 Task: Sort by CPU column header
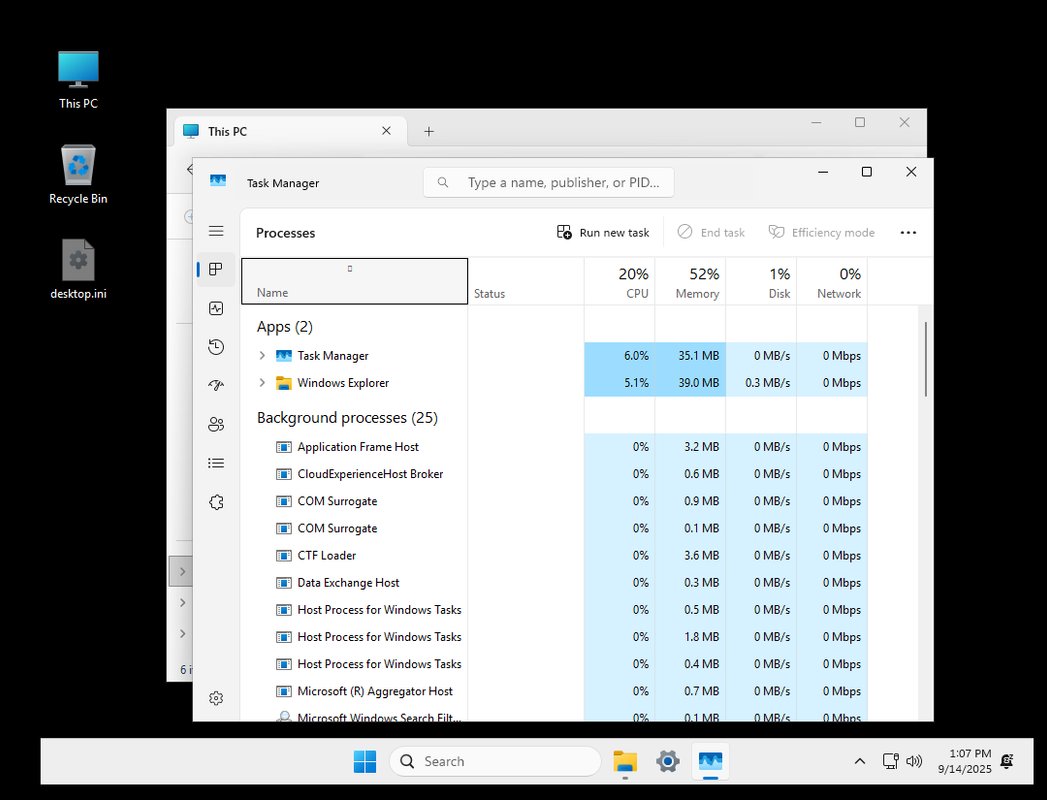(x=620, y=281)
